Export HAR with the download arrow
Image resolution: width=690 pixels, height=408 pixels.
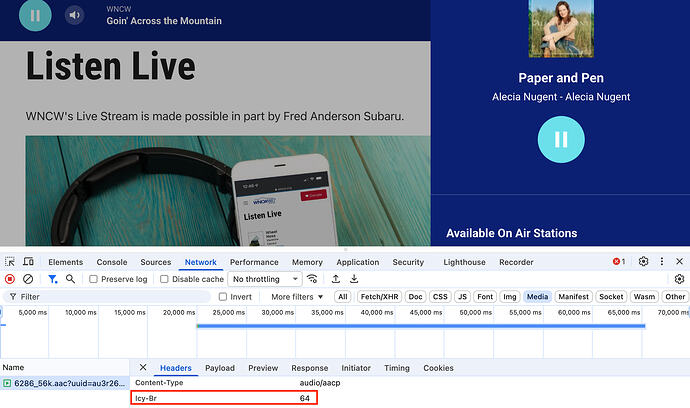coord(354,279)
